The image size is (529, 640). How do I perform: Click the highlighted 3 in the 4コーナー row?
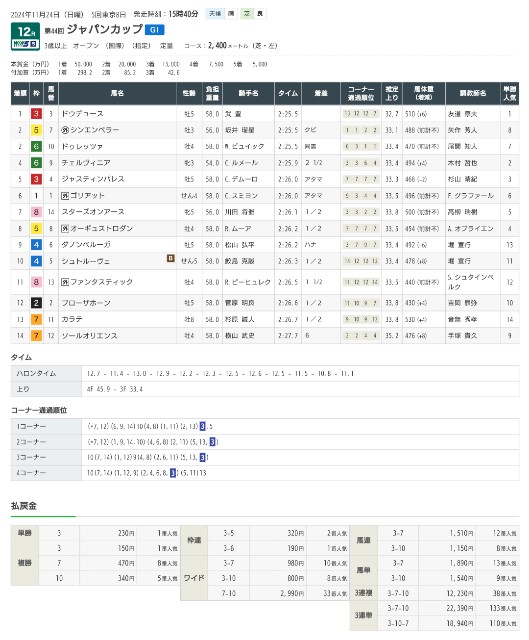pyautogui.click(x=173, y=473)
